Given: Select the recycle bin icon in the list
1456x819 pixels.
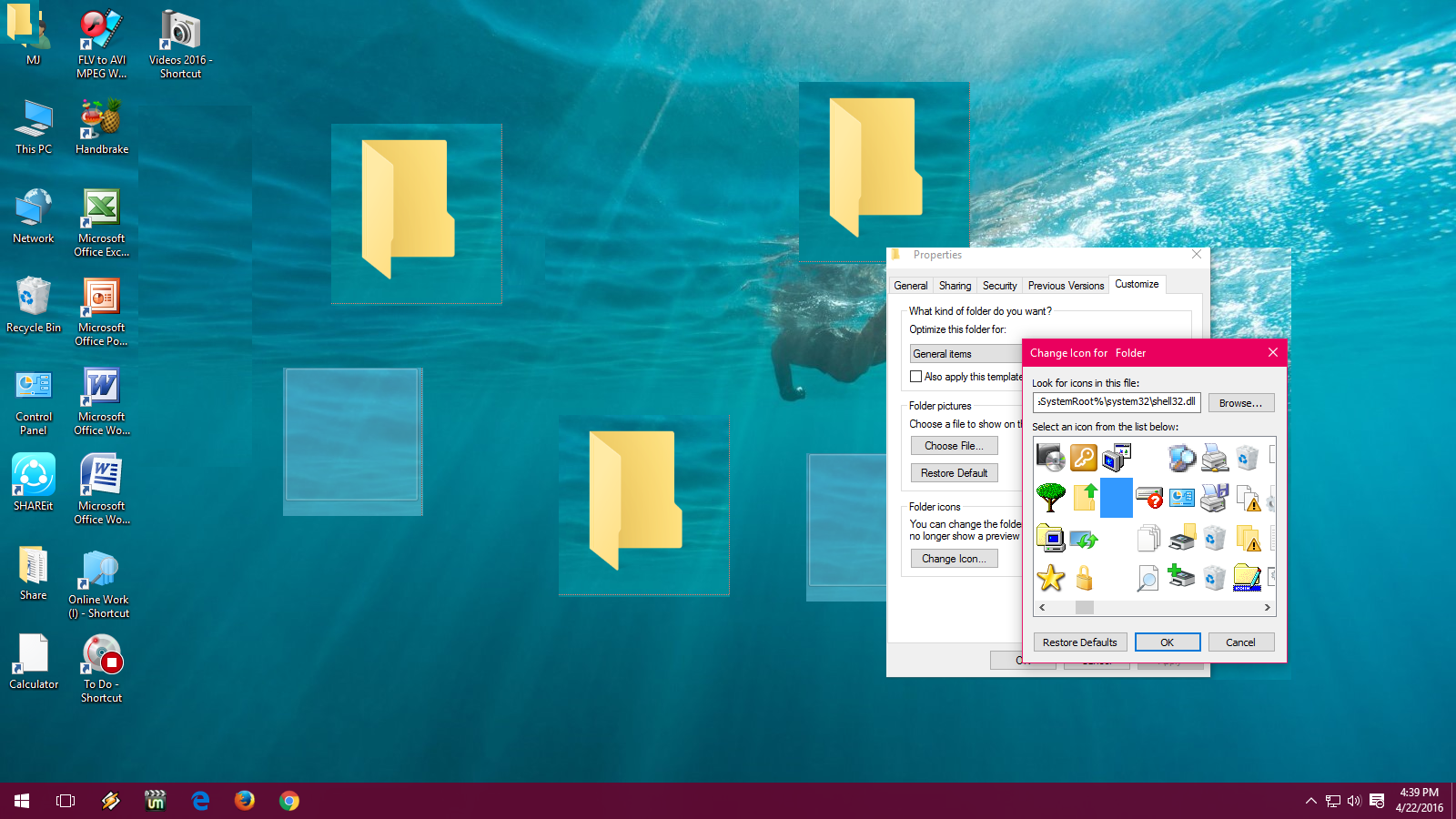Looking at the screenshot, I should pos(1248,458).
